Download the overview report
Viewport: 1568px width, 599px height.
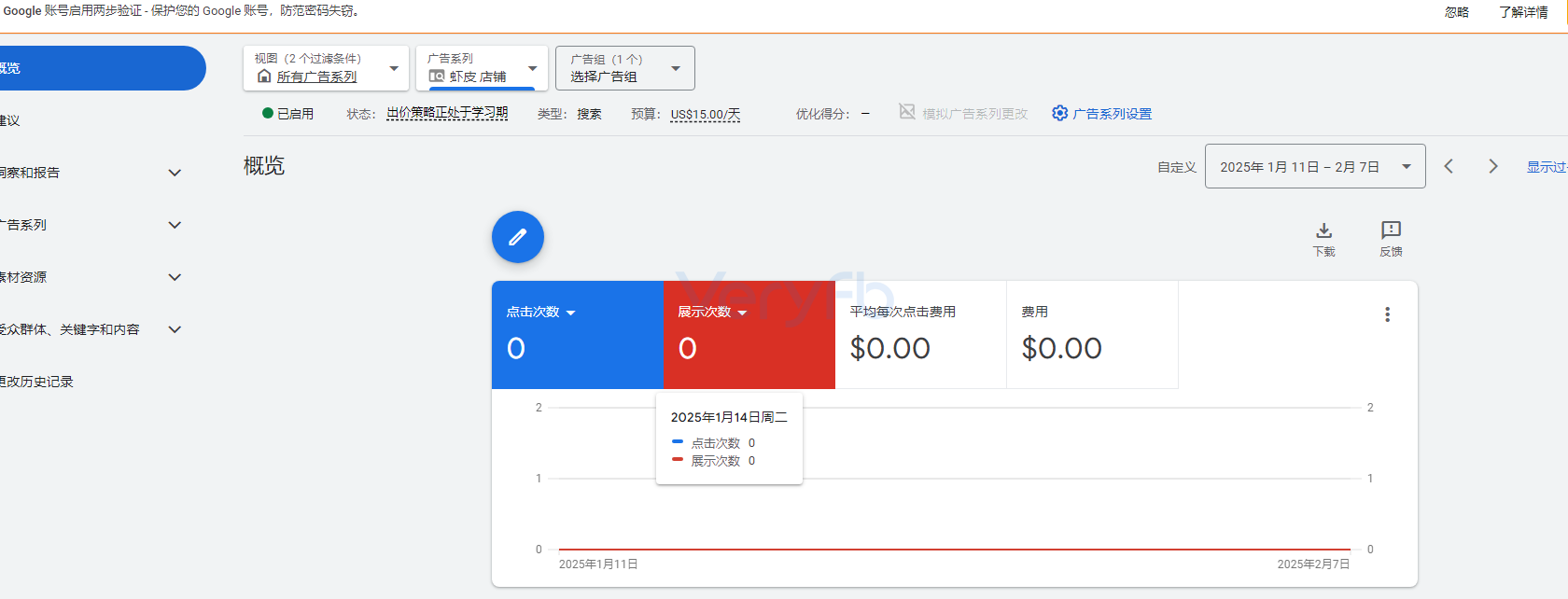[x=1323, y=239]
